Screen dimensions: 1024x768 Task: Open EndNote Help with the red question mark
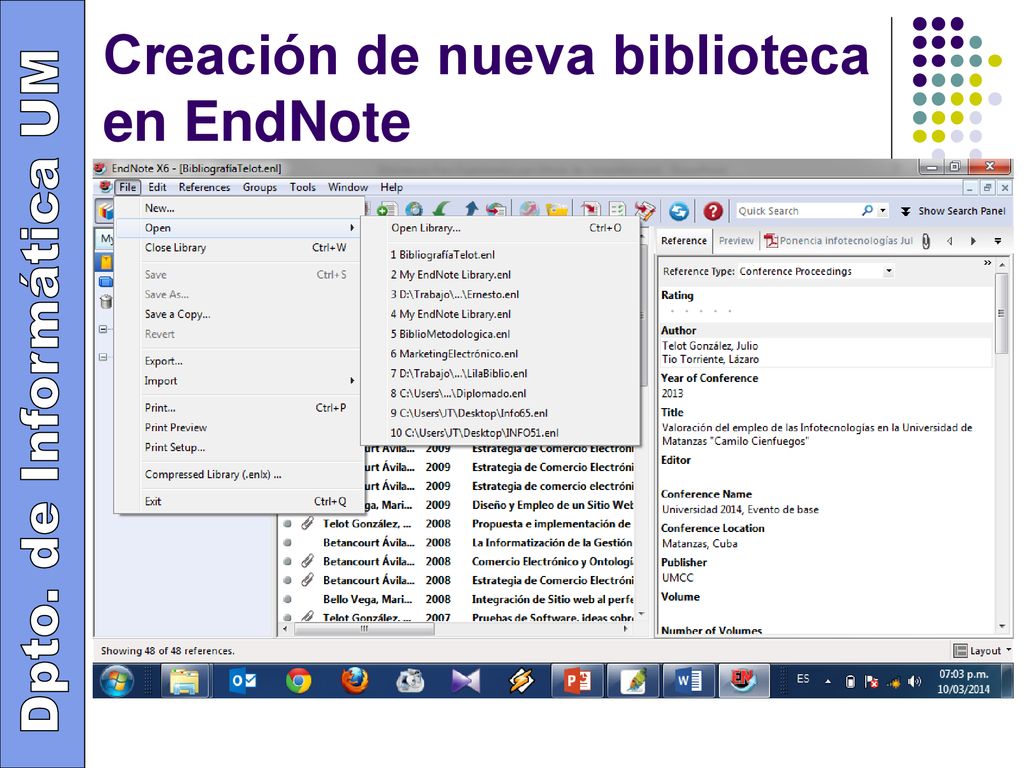coord(712,210)
